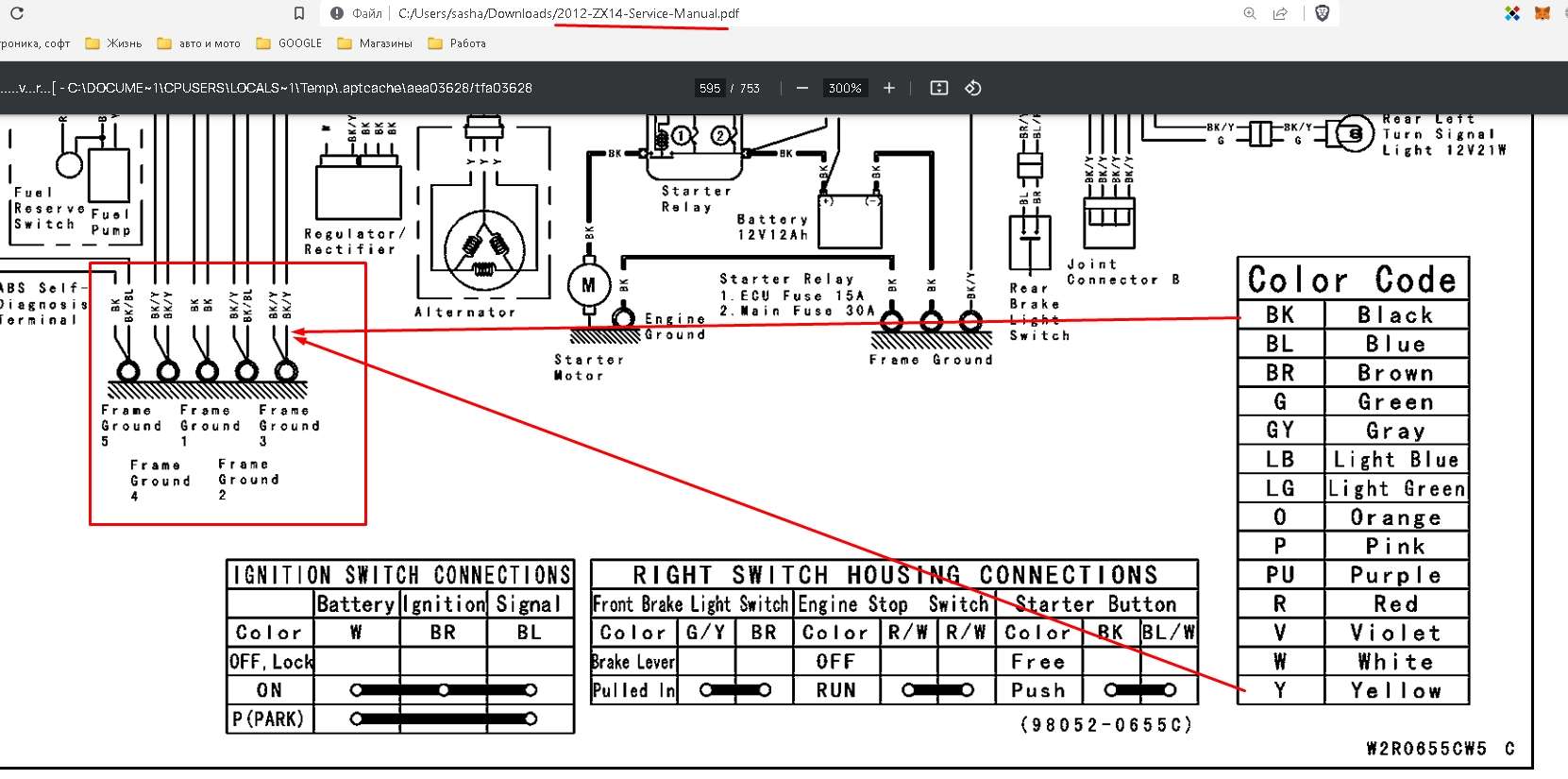The width and height of the screenshot is (1568, 779).
Task: Click the IGNITION SWITCH CONNECTIONS heading
Action: [x=401, y=575]
